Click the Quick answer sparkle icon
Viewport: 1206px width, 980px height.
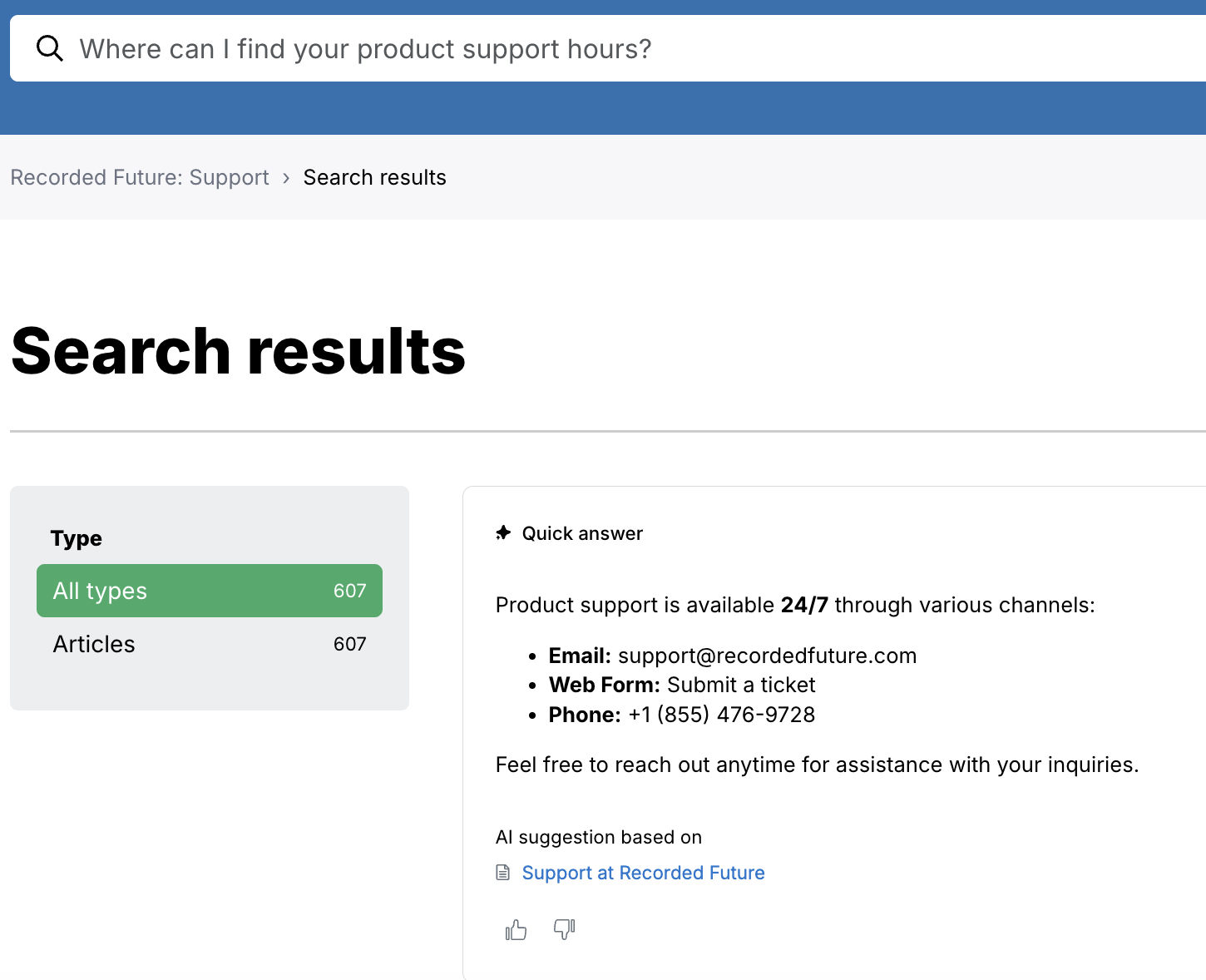click(503, 532)
